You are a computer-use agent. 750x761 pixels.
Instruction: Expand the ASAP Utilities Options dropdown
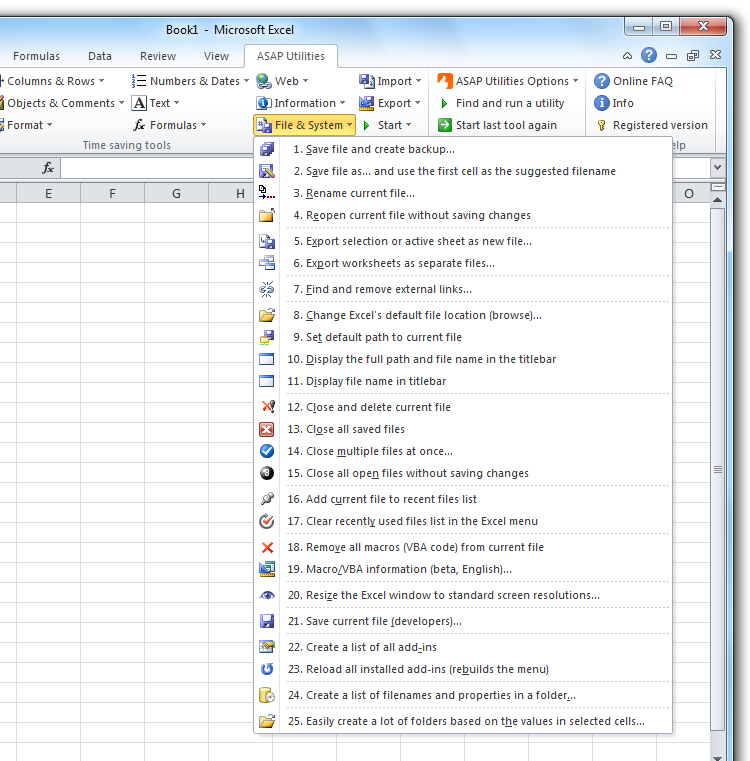click(508, 81)
